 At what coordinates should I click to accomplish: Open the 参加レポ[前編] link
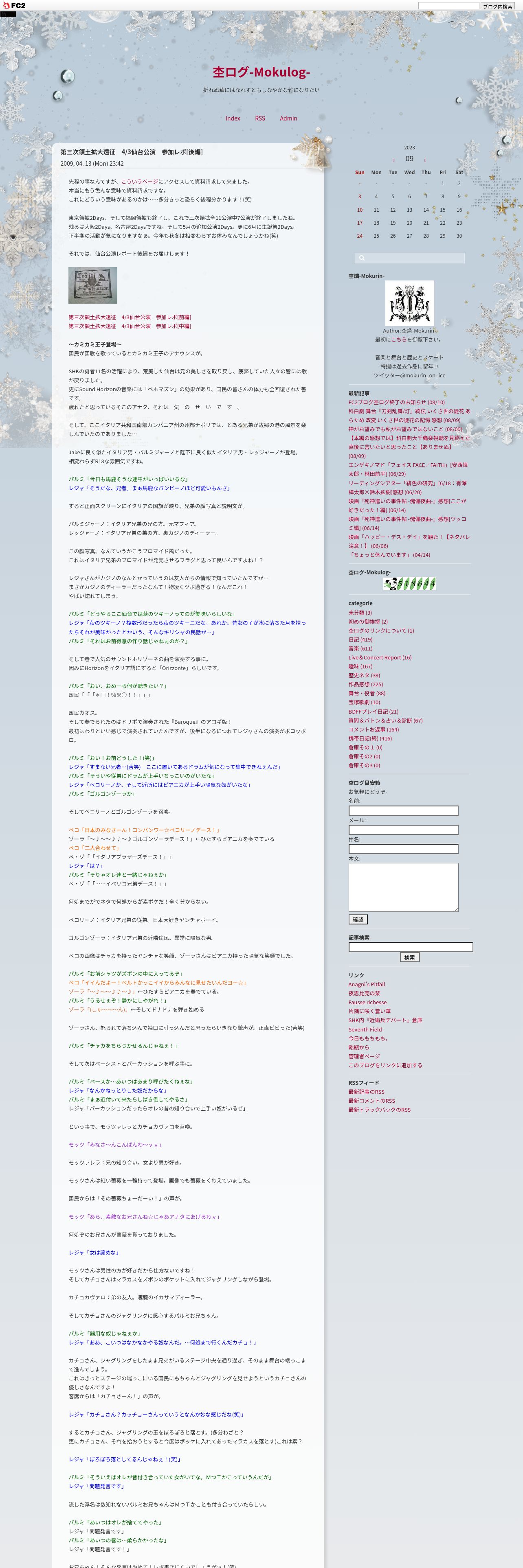coord(130,317)
